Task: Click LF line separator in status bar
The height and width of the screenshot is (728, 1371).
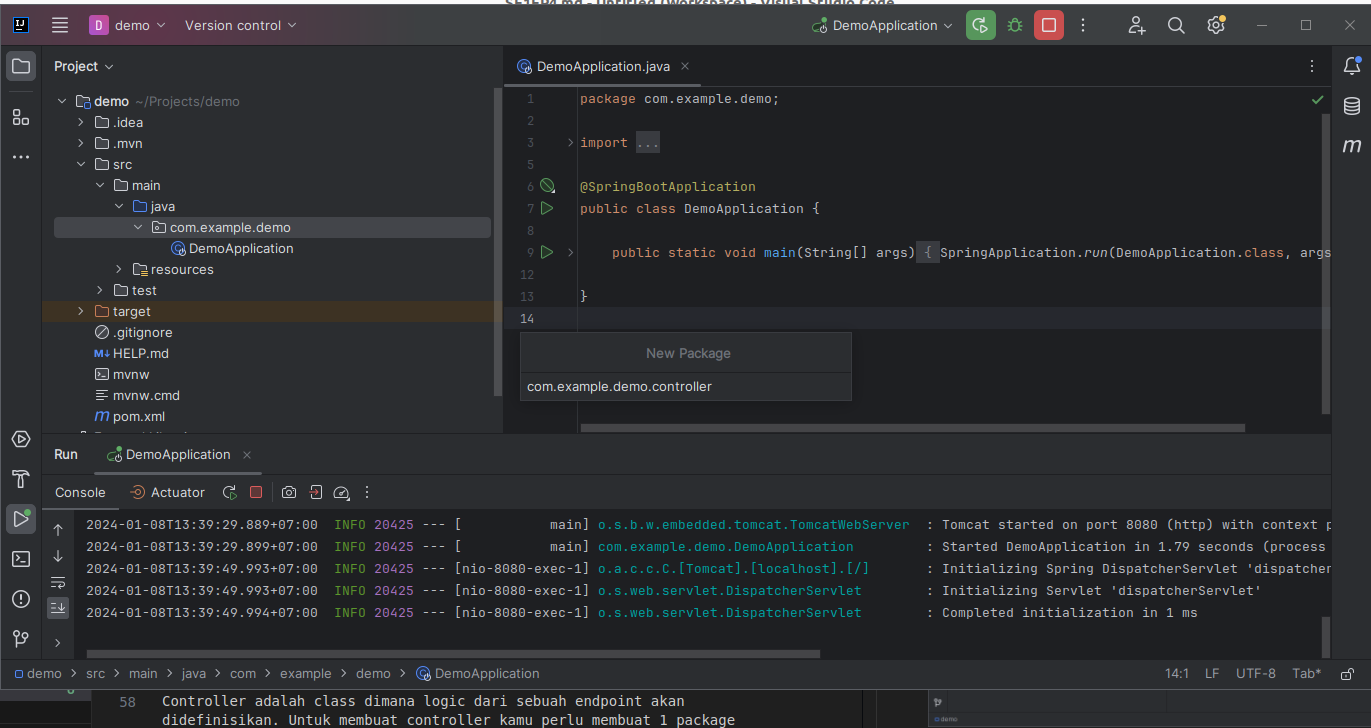Action: point(1212,674)
